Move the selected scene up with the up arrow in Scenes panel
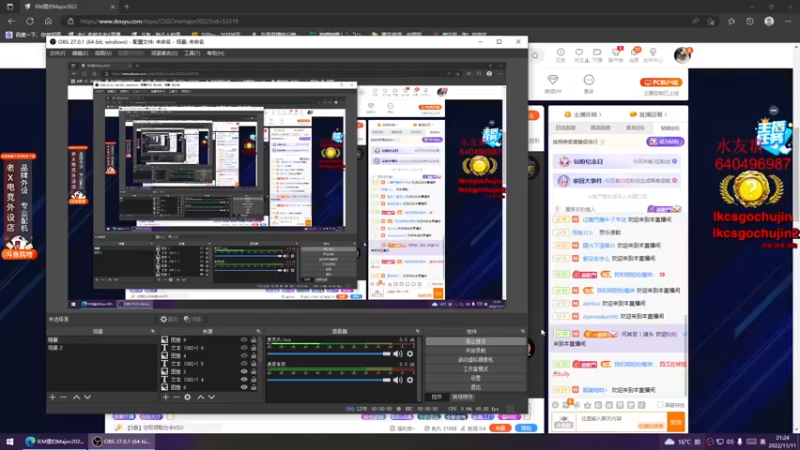Viewport: 800px width, 450px height. [x=76, y=397]
